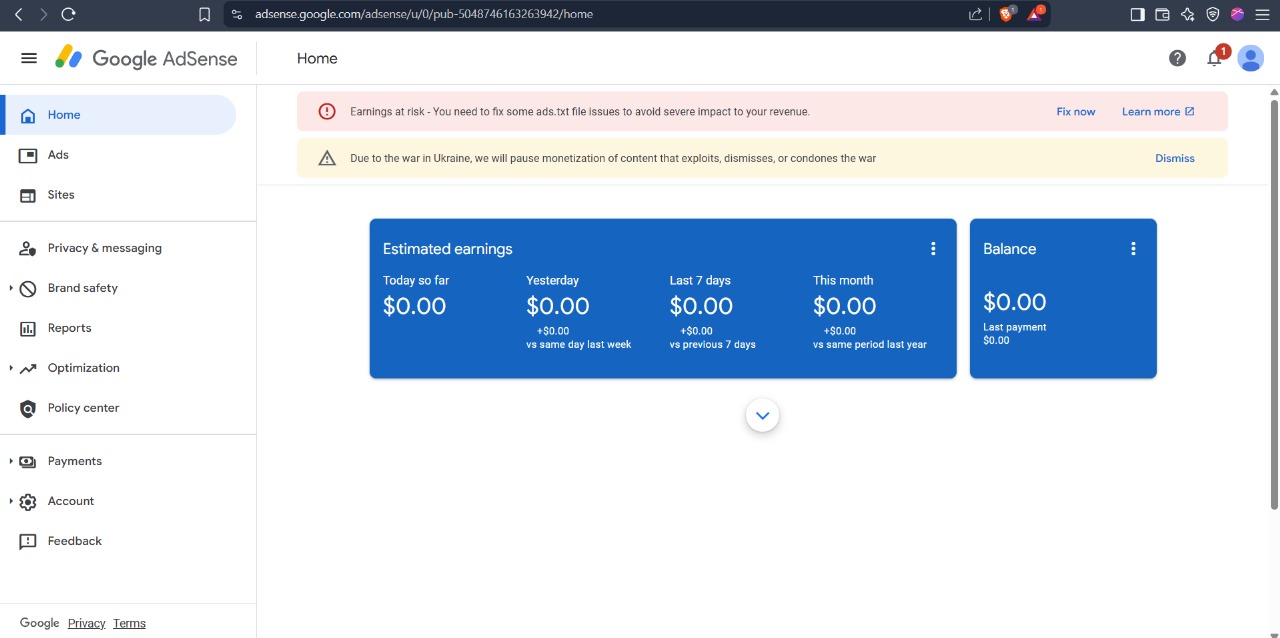This screenshot has height=638, width=1280.
Task: Click the red Earnings at risk alert icon
Action: coord(327,111)
